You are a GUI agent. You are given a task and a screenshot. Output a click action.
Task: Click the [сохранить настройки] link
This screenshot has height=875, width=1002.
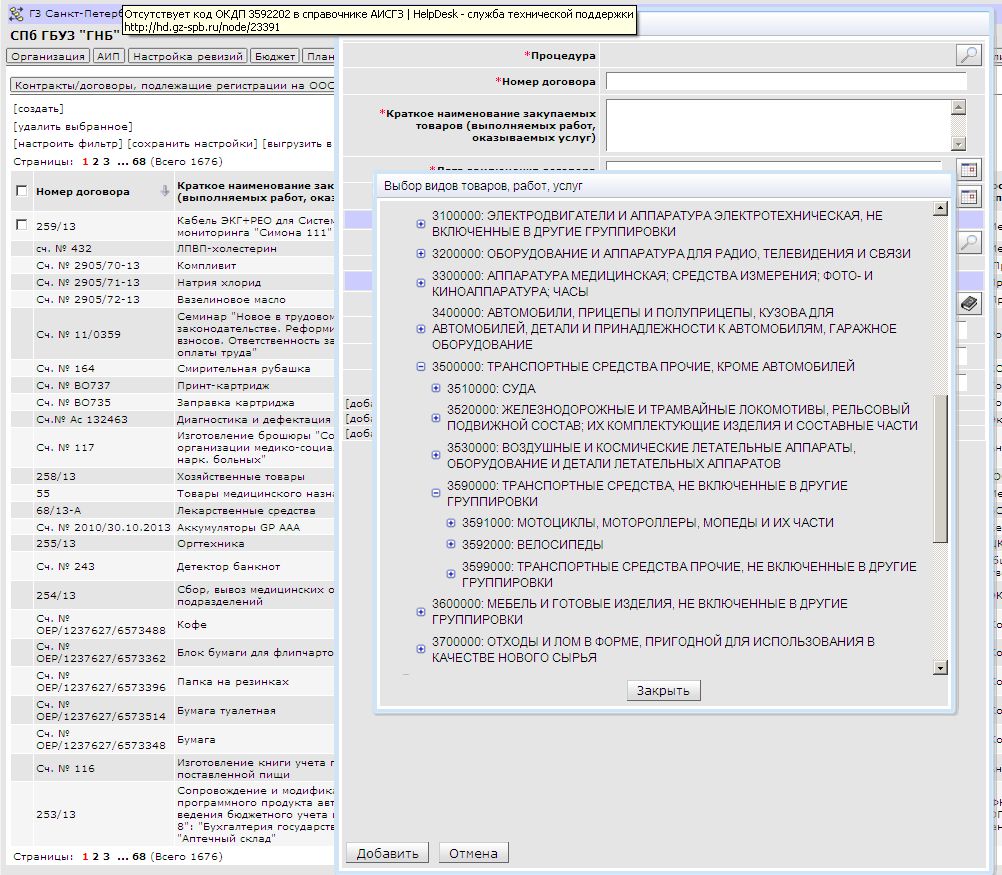192,143
